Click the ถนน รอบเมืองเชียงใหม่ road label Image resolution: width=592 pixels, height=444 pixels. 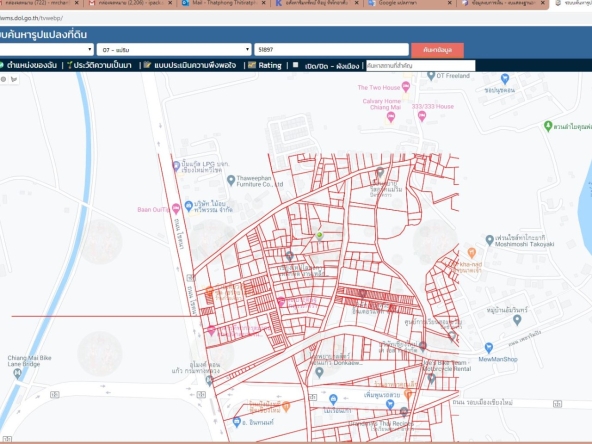pos(483,402)
